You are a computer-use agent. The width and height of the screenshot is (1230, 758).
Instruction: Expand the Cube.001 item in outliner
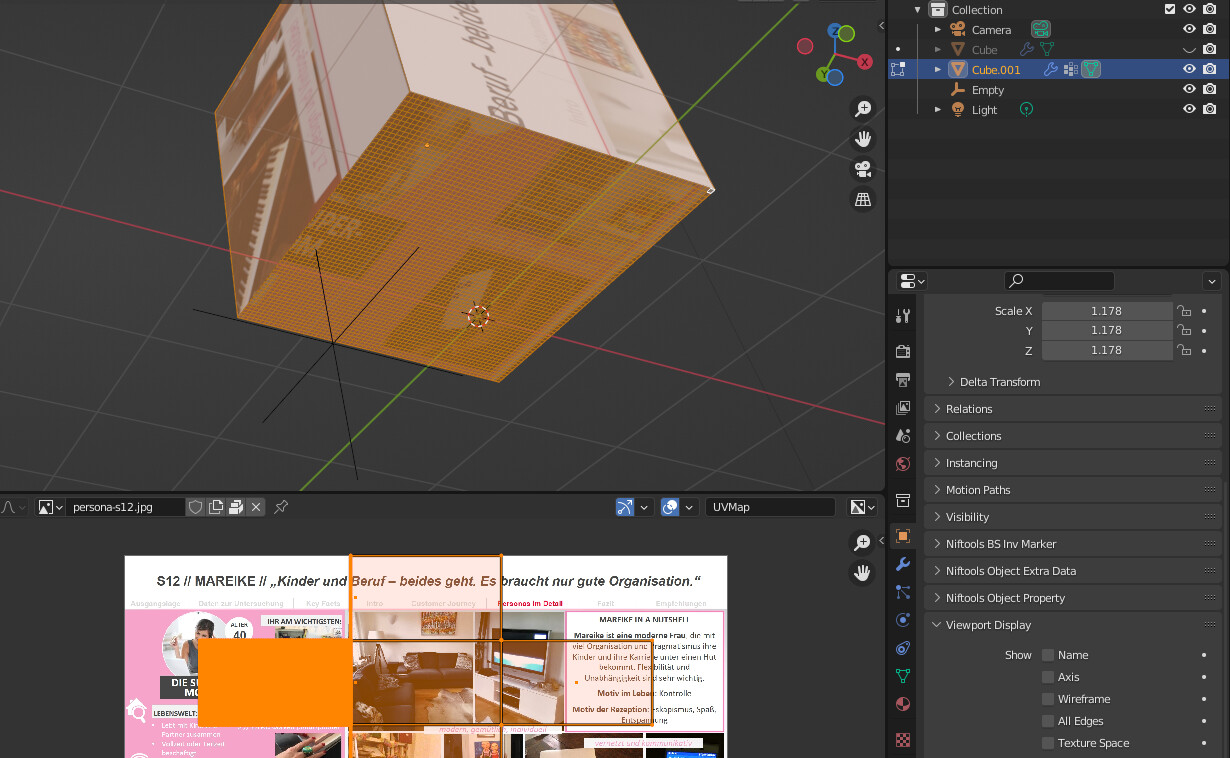[x=938, y=69]
